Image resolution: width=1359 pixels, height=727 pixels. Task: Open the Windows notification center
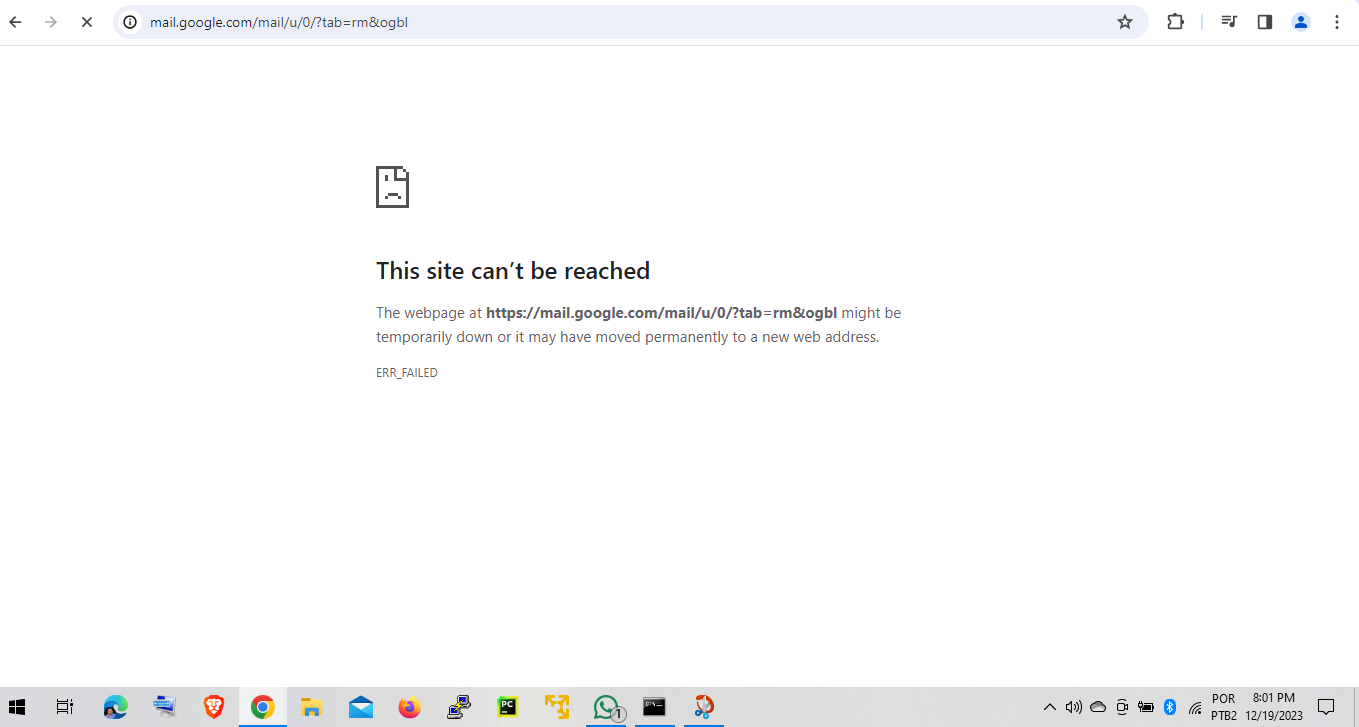pyautogui.click(x=1326, y=707)
